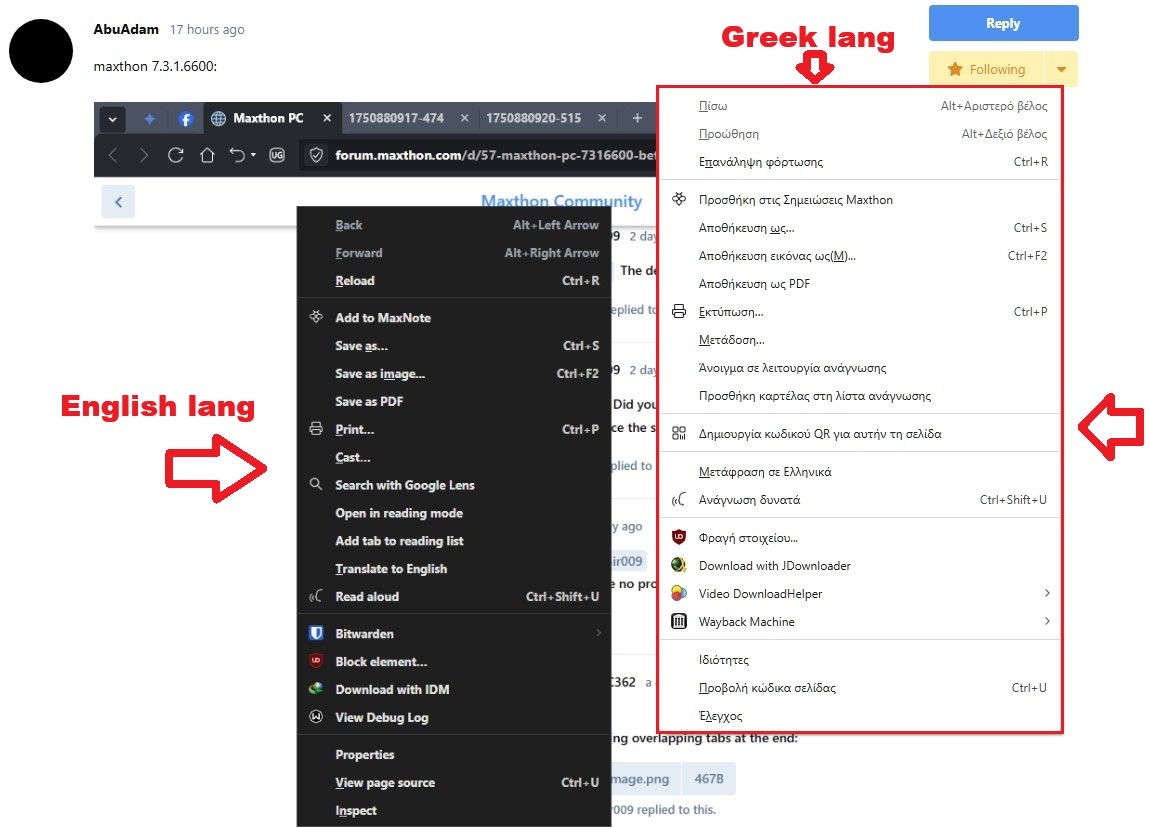Viewport: 1150px width, 828px height.
Task: Close the 1750880917-474 tab
Action: 464,118
